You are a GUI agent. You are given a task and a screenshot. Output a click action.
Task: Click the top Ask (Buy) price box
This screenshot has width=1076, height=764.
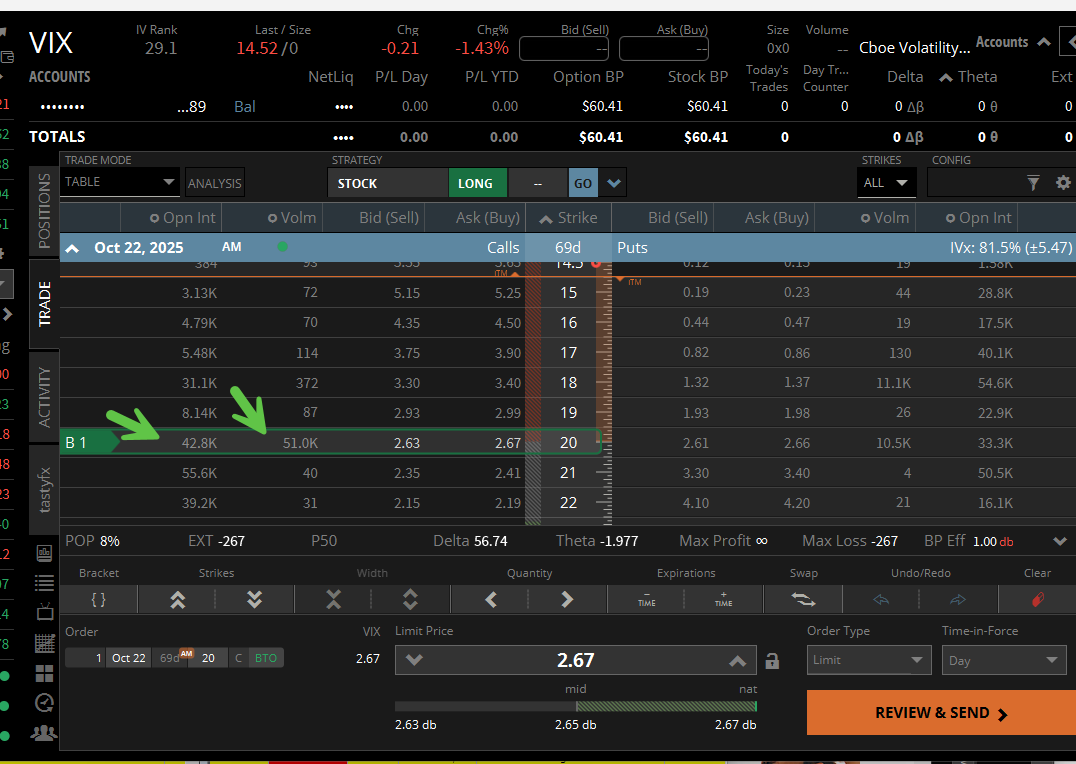pyautogui.click(x=664, y=49)
